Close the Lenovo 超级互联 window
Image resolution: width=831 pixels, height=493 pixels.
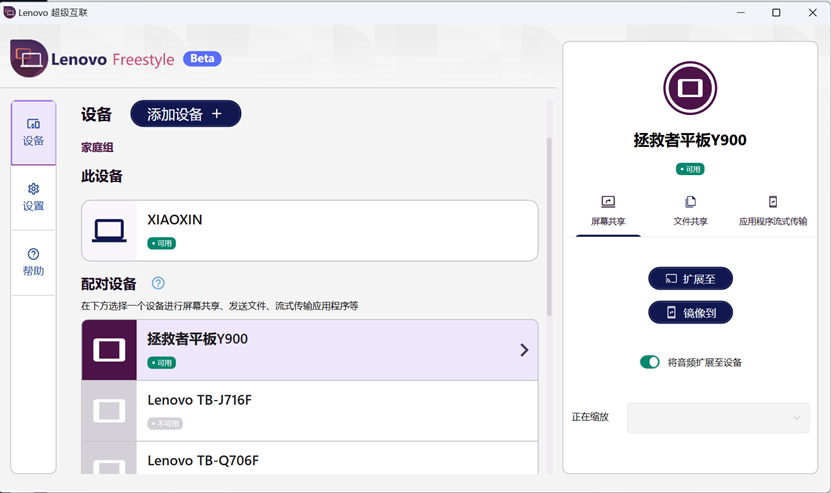[x=812, y=12]
